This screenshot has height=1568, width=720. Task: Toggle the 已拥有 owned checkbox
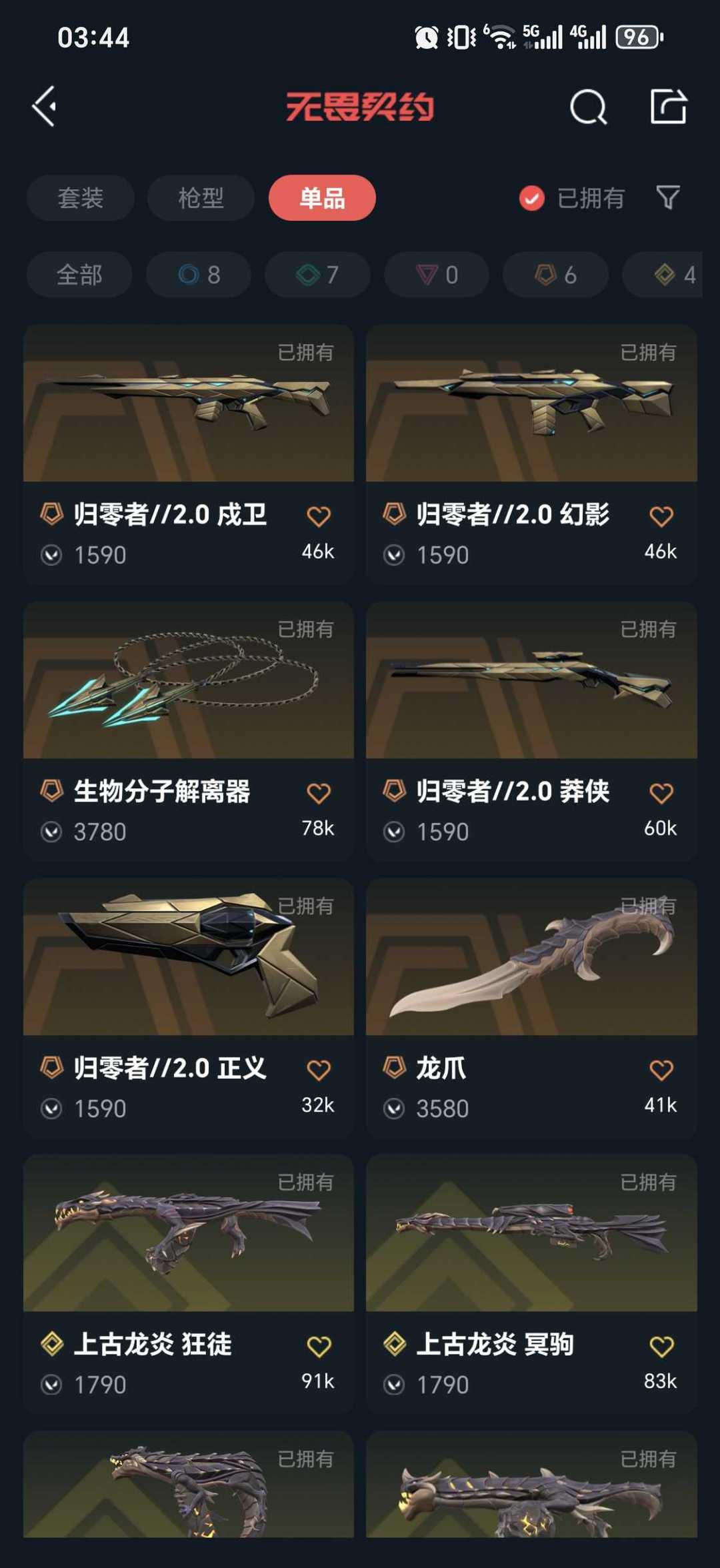tap(532, 198)
